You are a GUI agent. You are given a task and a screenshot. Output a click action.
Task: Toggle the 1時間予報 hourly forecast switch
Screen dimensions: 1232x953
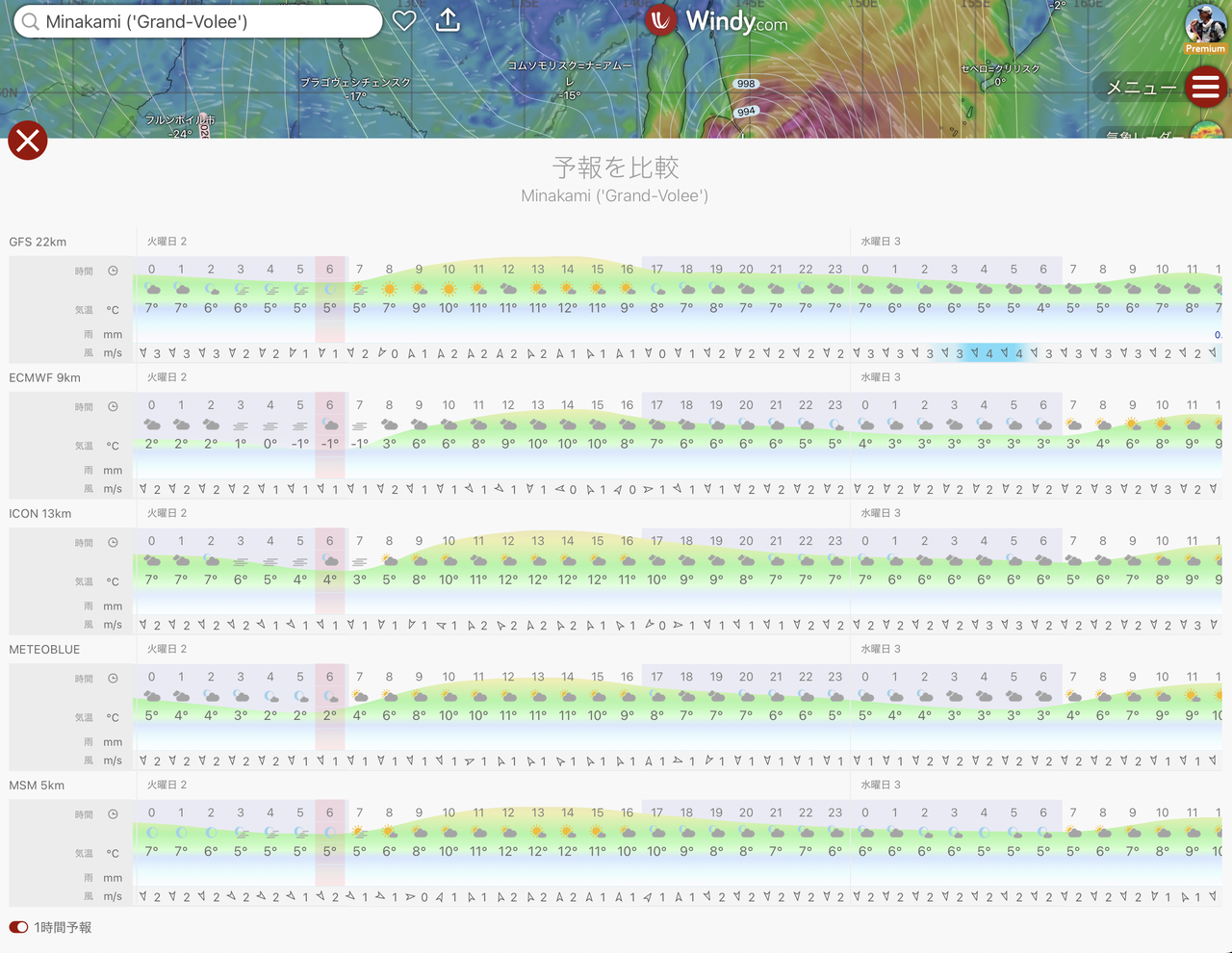point(18,927)
